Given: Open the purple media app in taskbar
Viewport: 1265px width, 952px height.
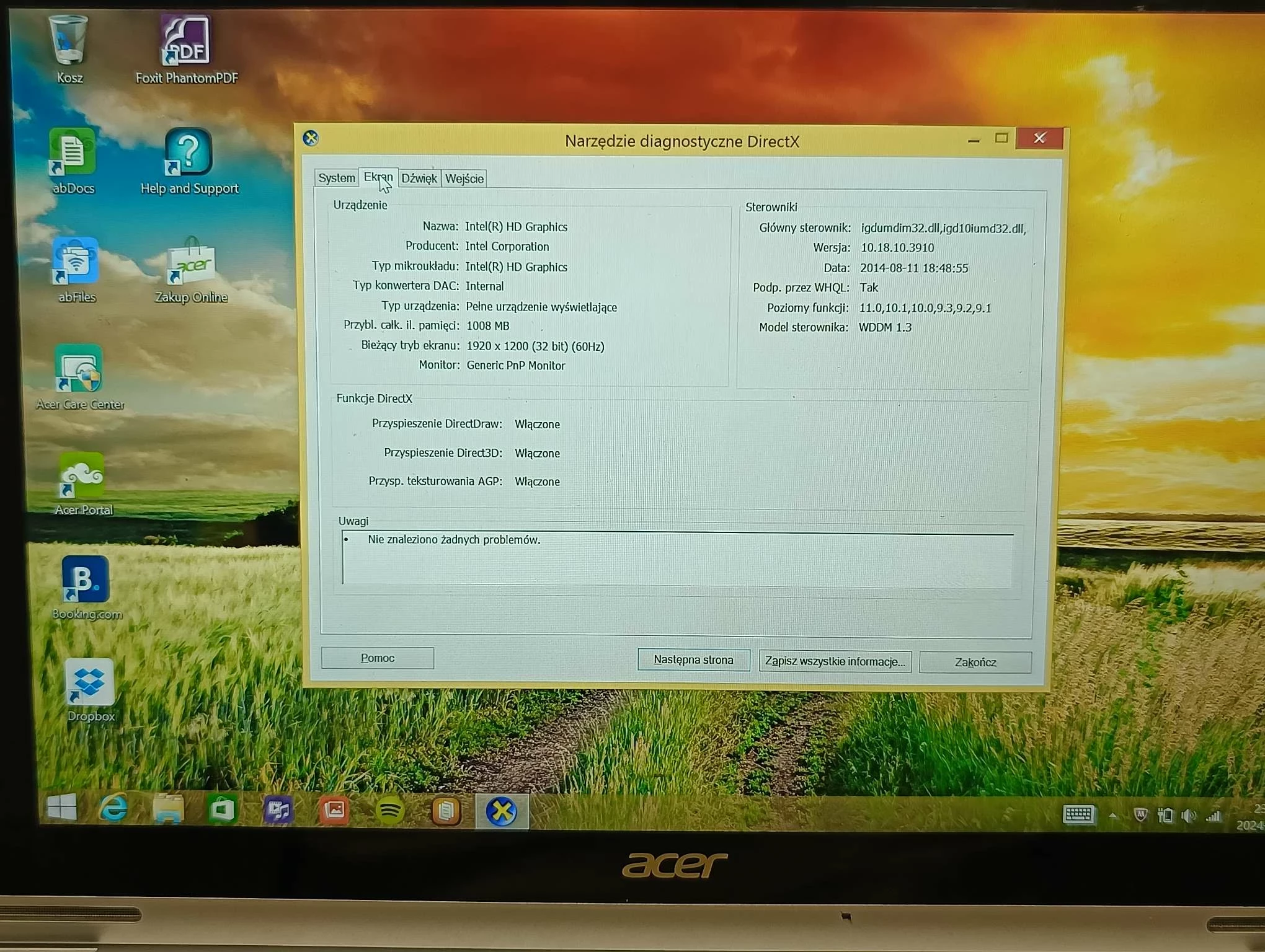Looking at the screenshot, I should [278, 810].
